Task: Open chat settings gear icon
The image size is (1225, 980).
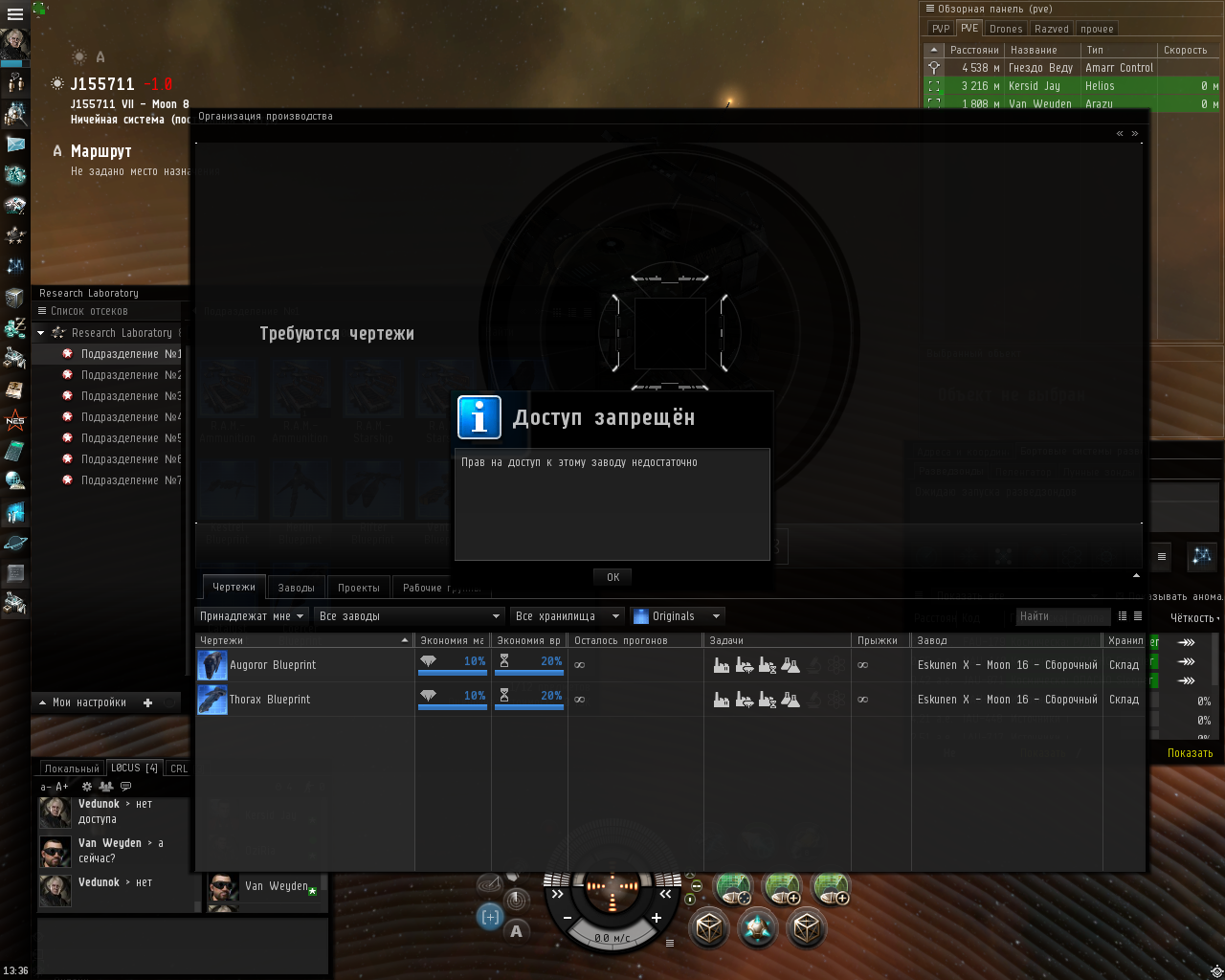Action: pyautogui.click(x=87, y=787)
